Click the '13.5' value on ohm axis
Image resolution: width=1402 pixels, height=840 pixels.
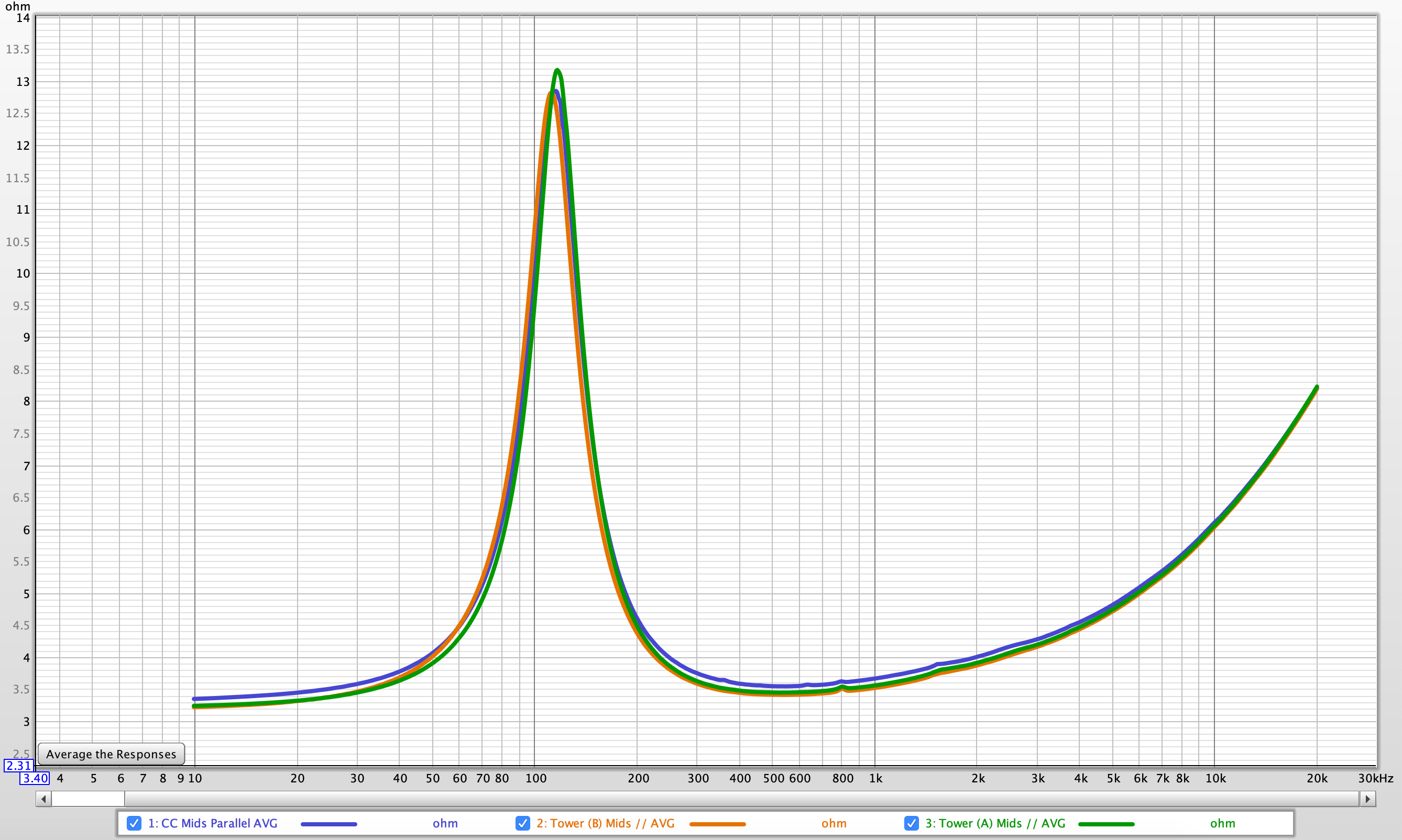(x=18, y=49)
